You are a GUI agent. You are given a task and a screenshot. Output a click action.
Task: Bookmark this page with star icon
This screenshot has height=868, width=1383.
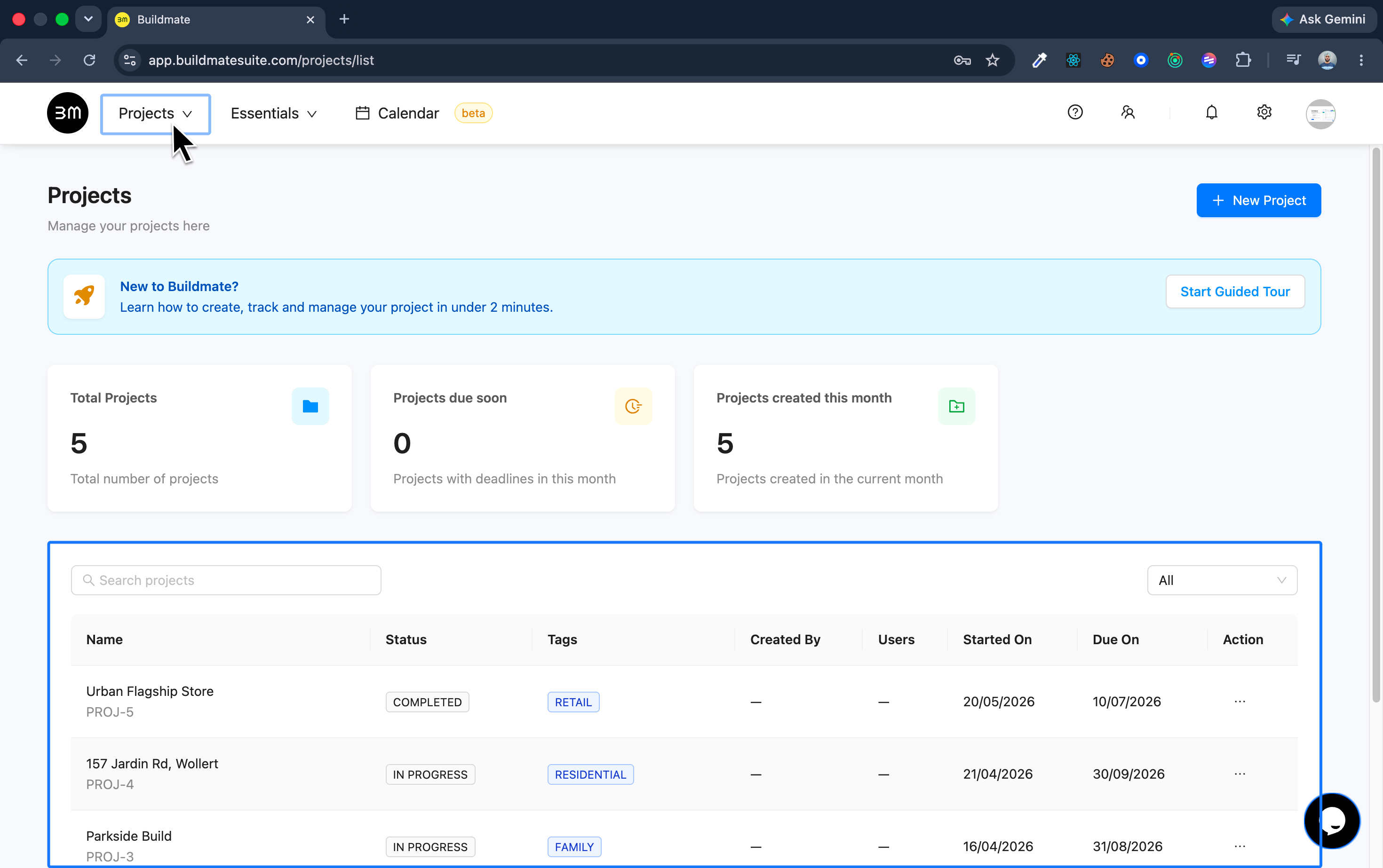(993, 60)
